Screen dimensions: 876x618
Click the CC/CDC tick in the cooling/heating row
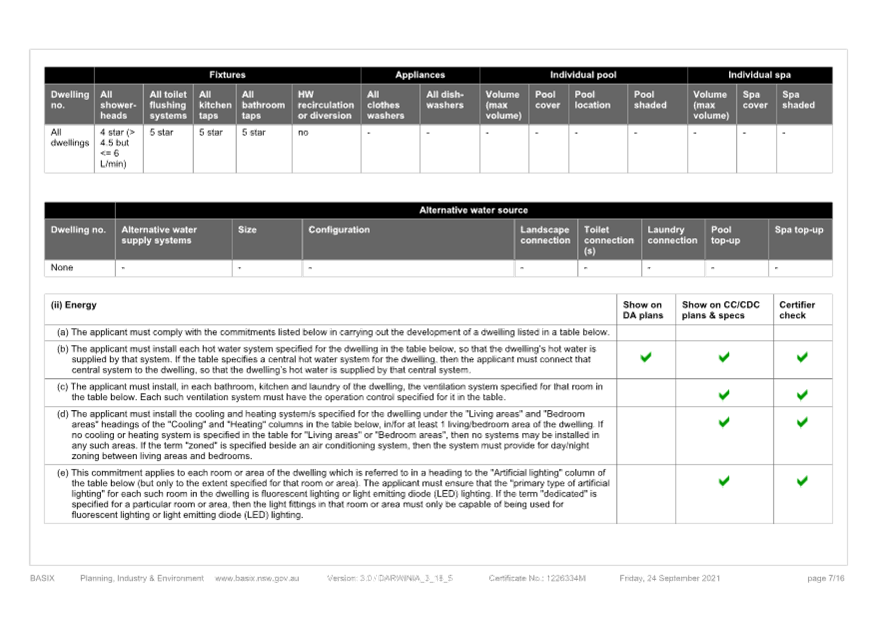point(724,423)
